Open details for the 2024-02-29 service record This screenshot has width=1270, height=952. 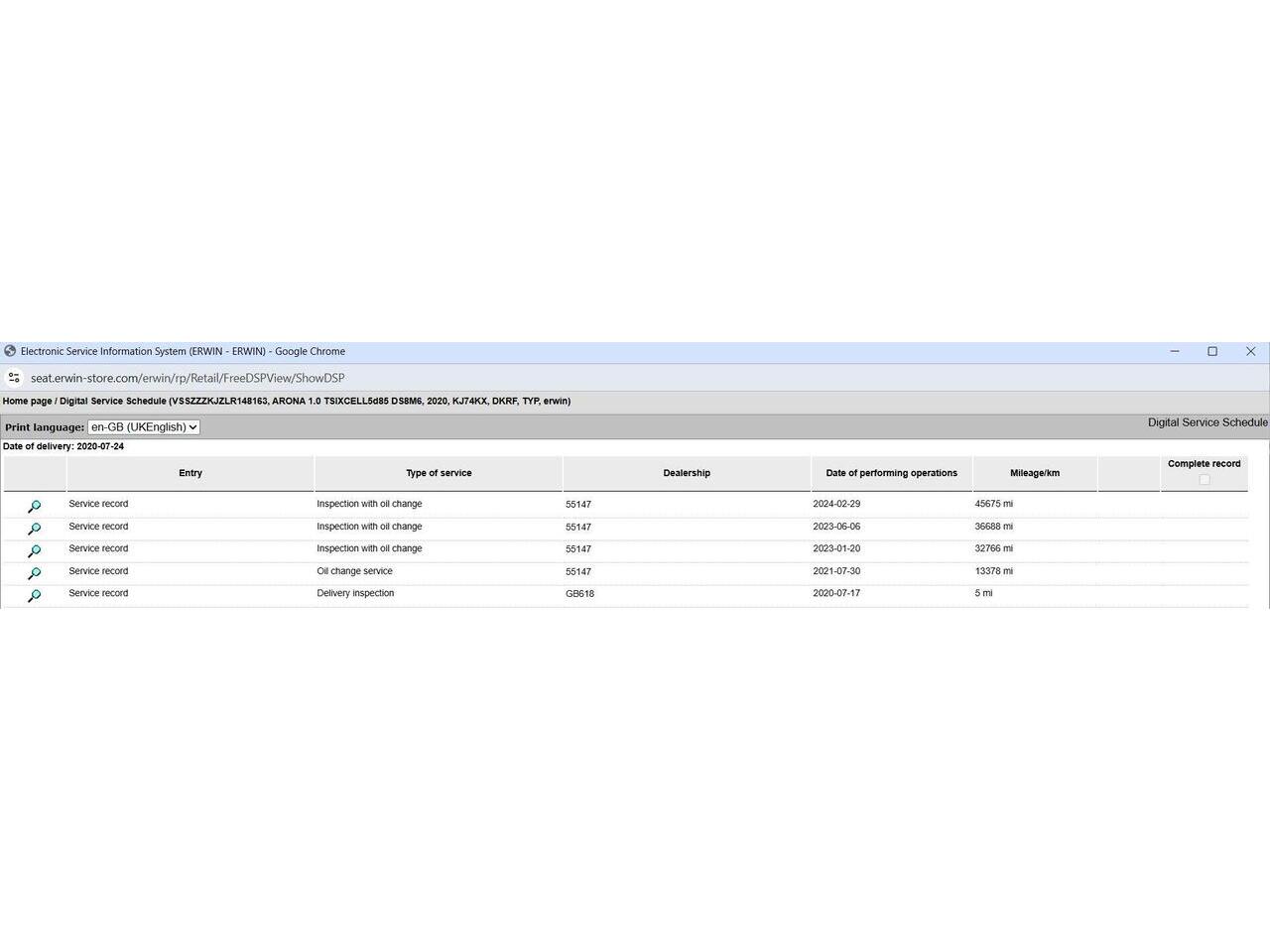click(34, 507)
